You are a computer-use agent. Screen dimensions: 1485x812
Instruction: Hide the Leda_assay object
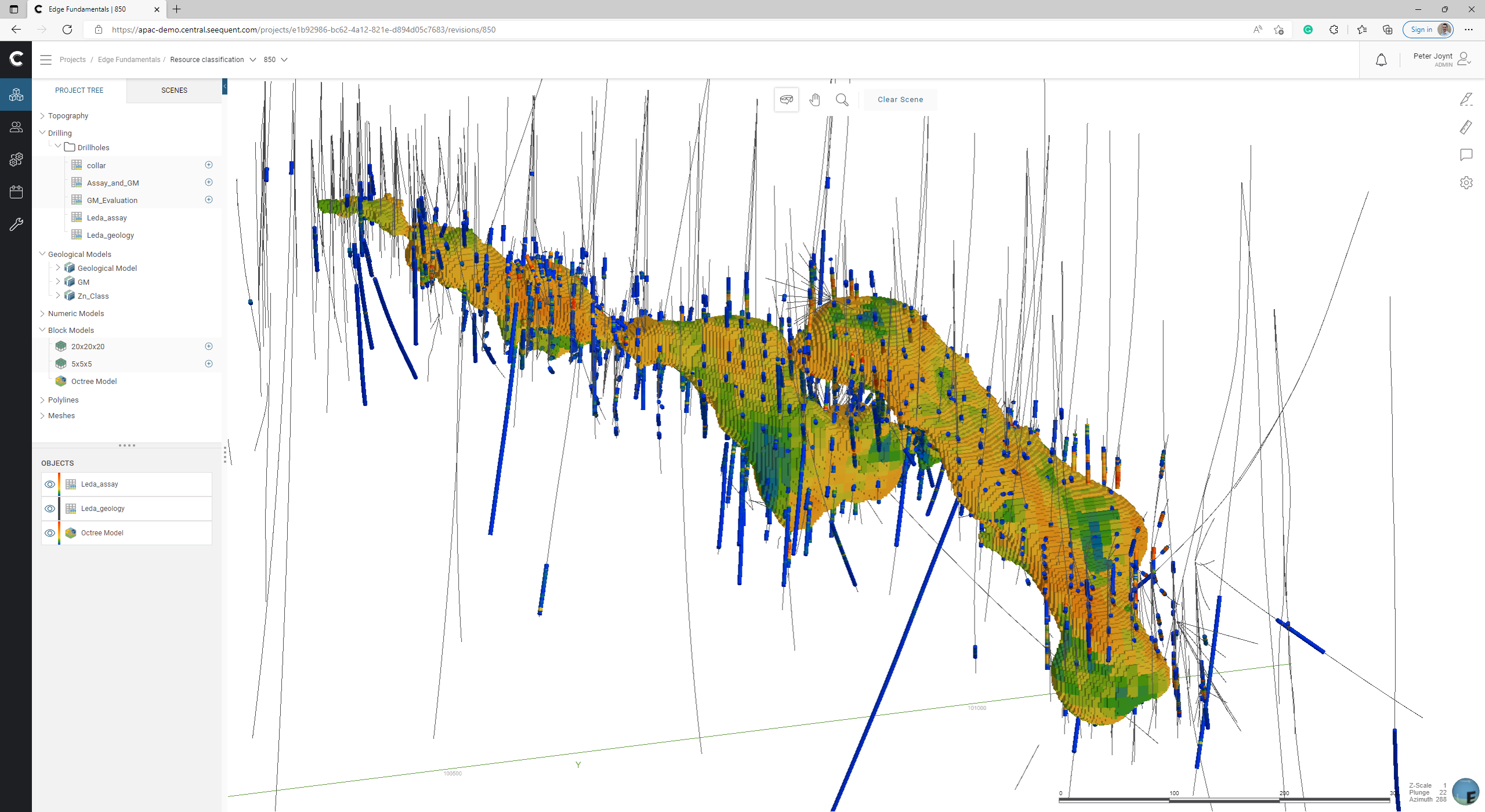[50, 484]
